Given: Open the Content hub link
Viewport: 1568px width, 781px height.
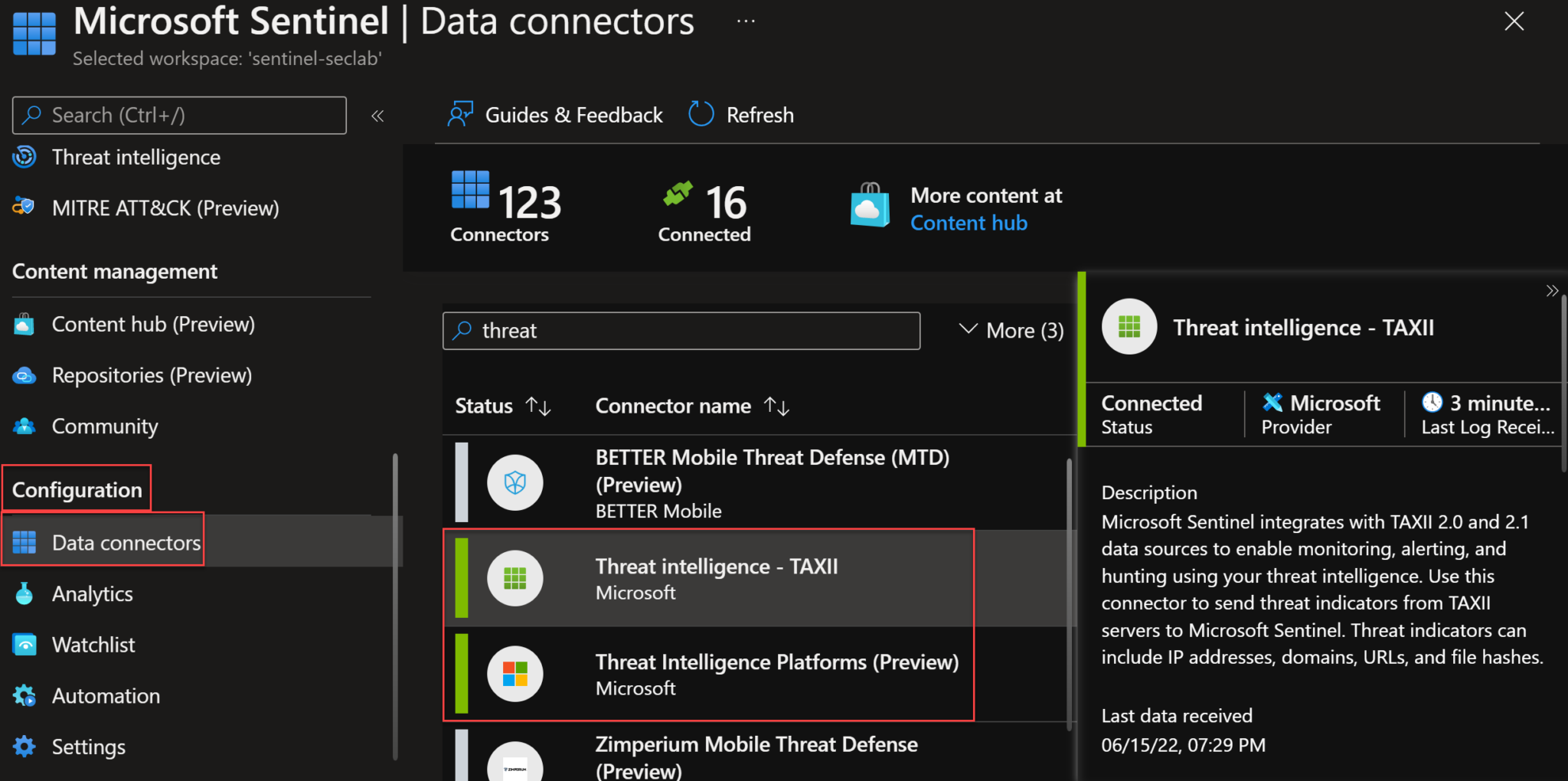Looking at the screenshot, I should coord(968,222).
